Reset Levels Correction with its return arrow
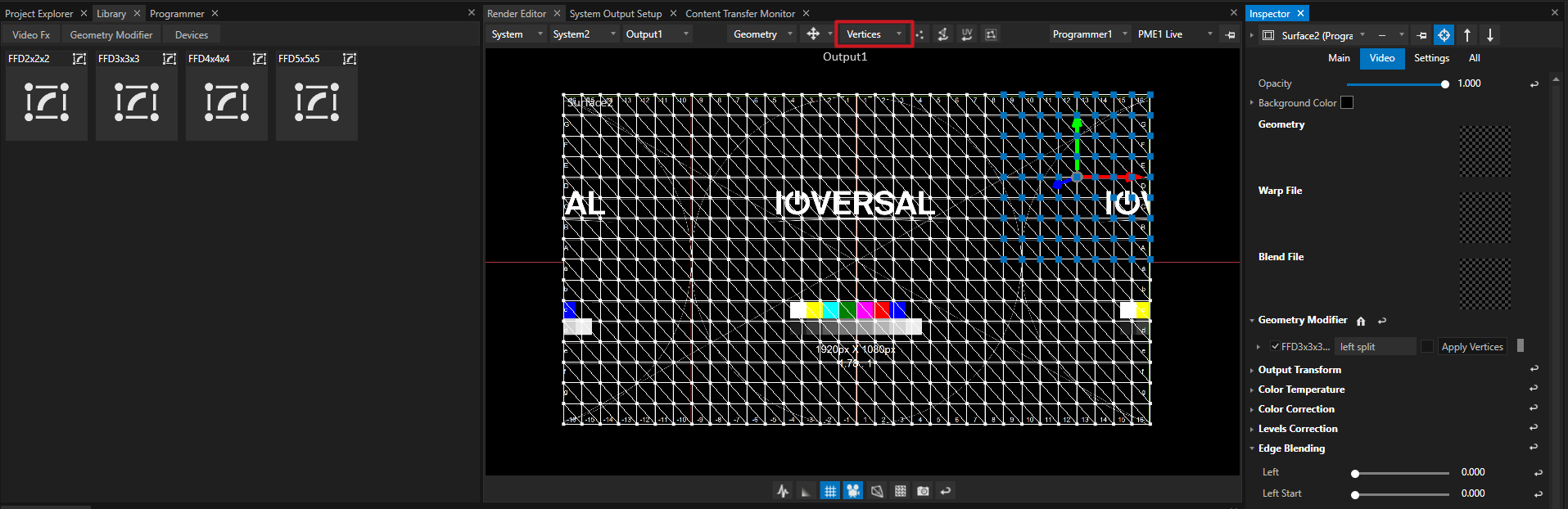1568x509 pixels. (1534, 428)
